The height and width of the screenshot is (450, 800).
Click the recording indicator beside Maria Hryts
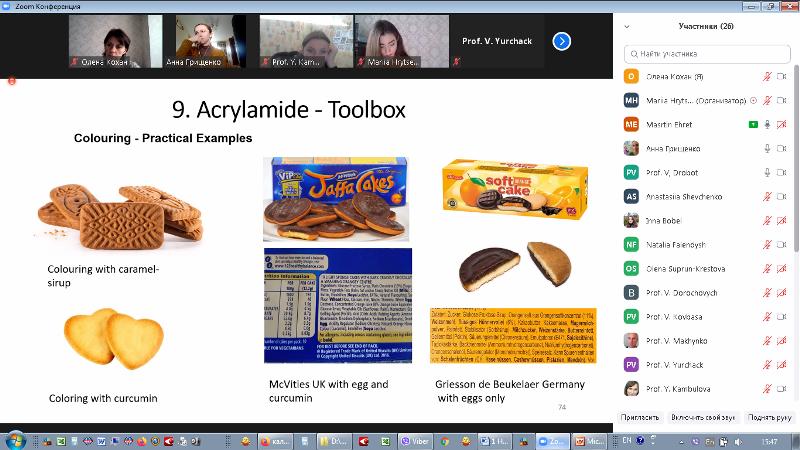754,101
